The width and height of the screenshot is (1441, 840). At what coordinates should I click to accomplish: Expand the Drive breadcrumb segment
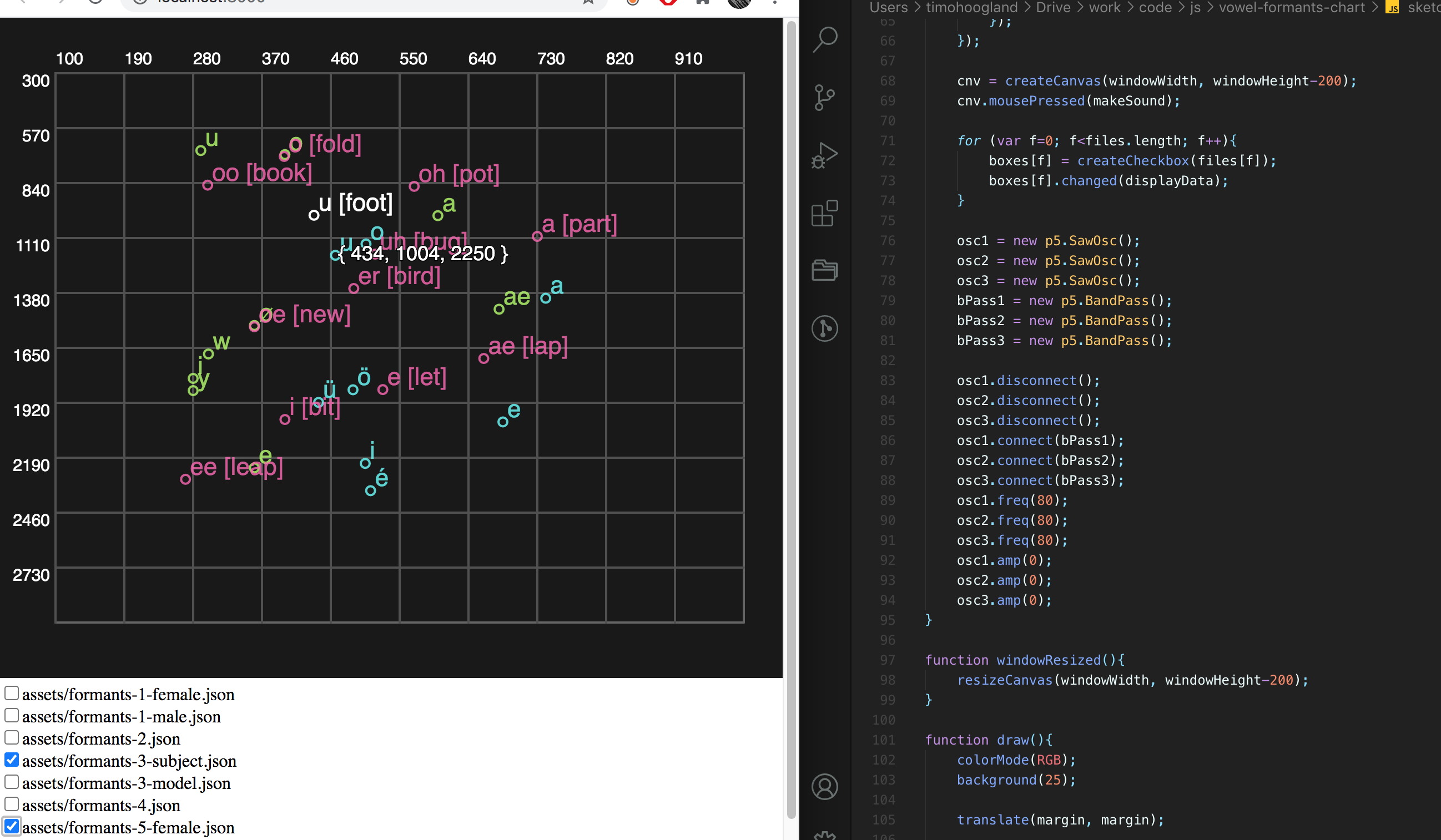[x=1053, y=7]
